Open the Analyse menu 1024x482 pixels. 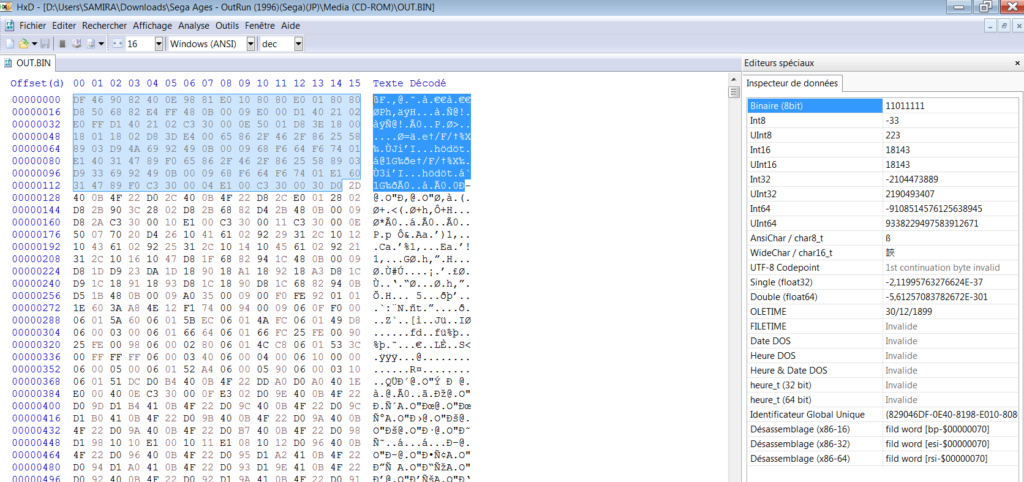(x=194, y=25)
